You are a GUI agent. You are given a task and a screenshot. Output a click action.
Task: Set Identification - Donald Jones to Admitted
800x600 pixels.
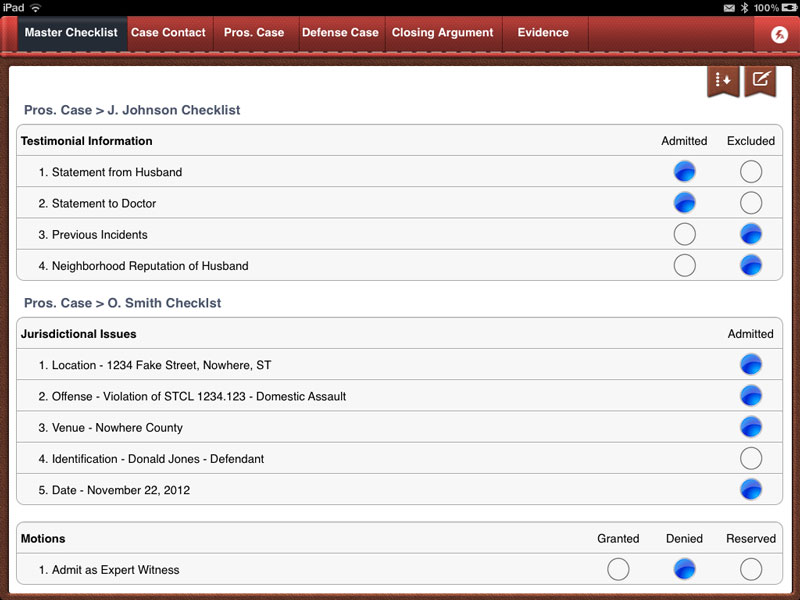[751, 458]
